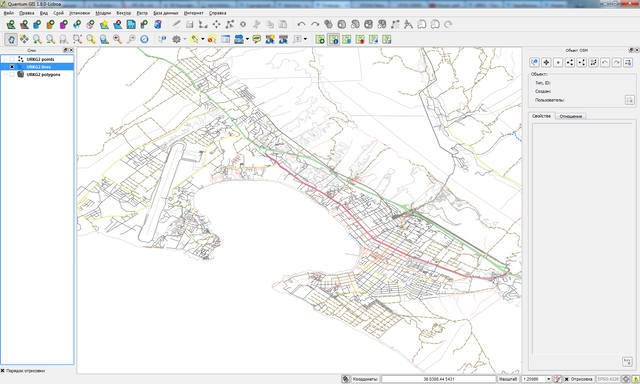Open the Файл menu
640x384 pixels.
tap(9, 13)
